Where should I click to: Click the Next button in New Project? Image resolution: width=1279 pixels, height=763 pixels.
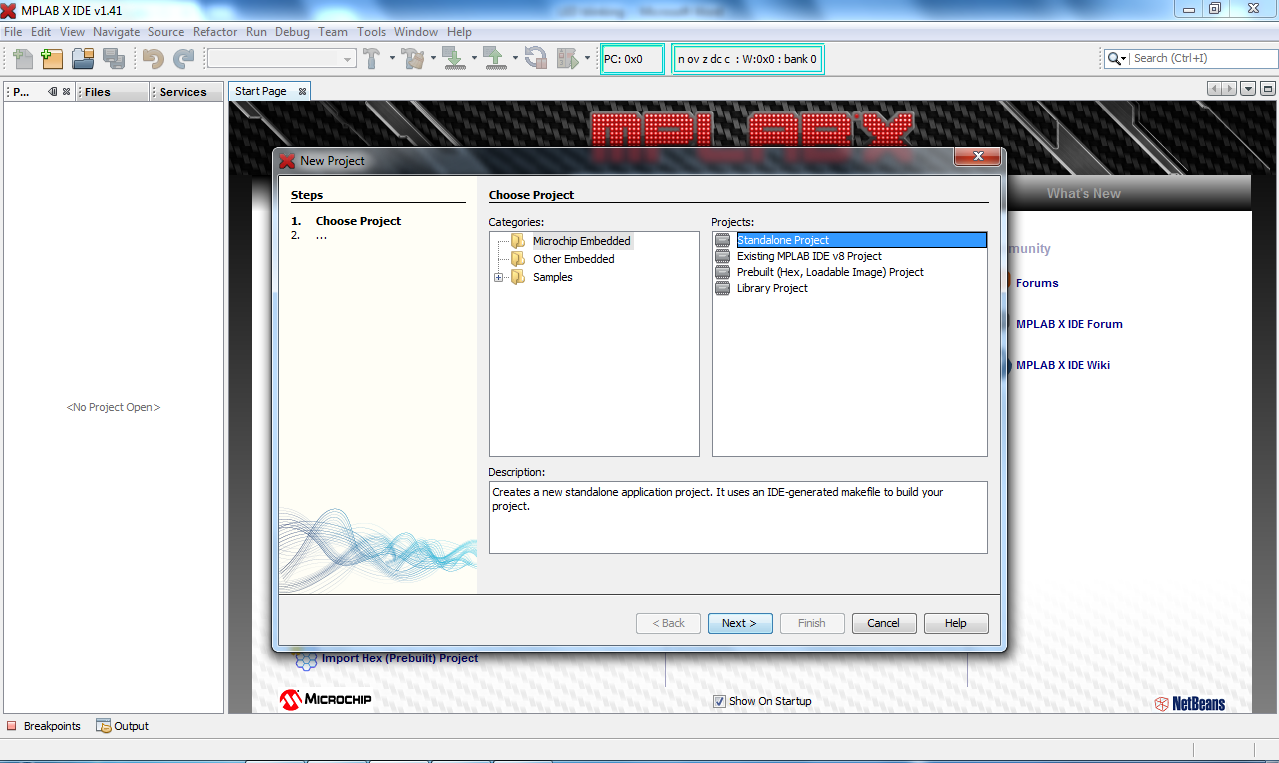tap(739, 622)
